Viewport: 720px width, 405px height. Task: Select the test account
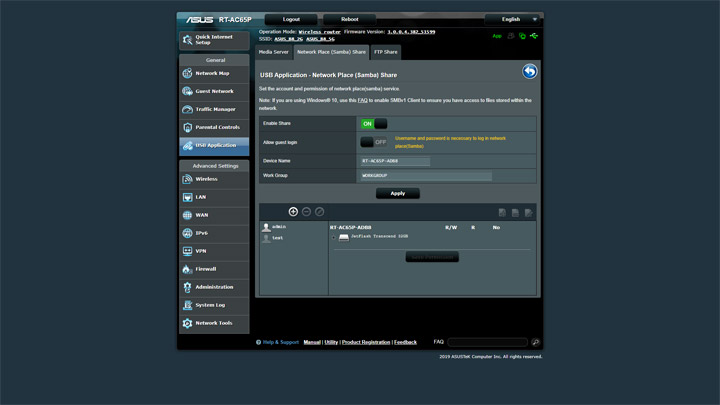tap(277, 238)
